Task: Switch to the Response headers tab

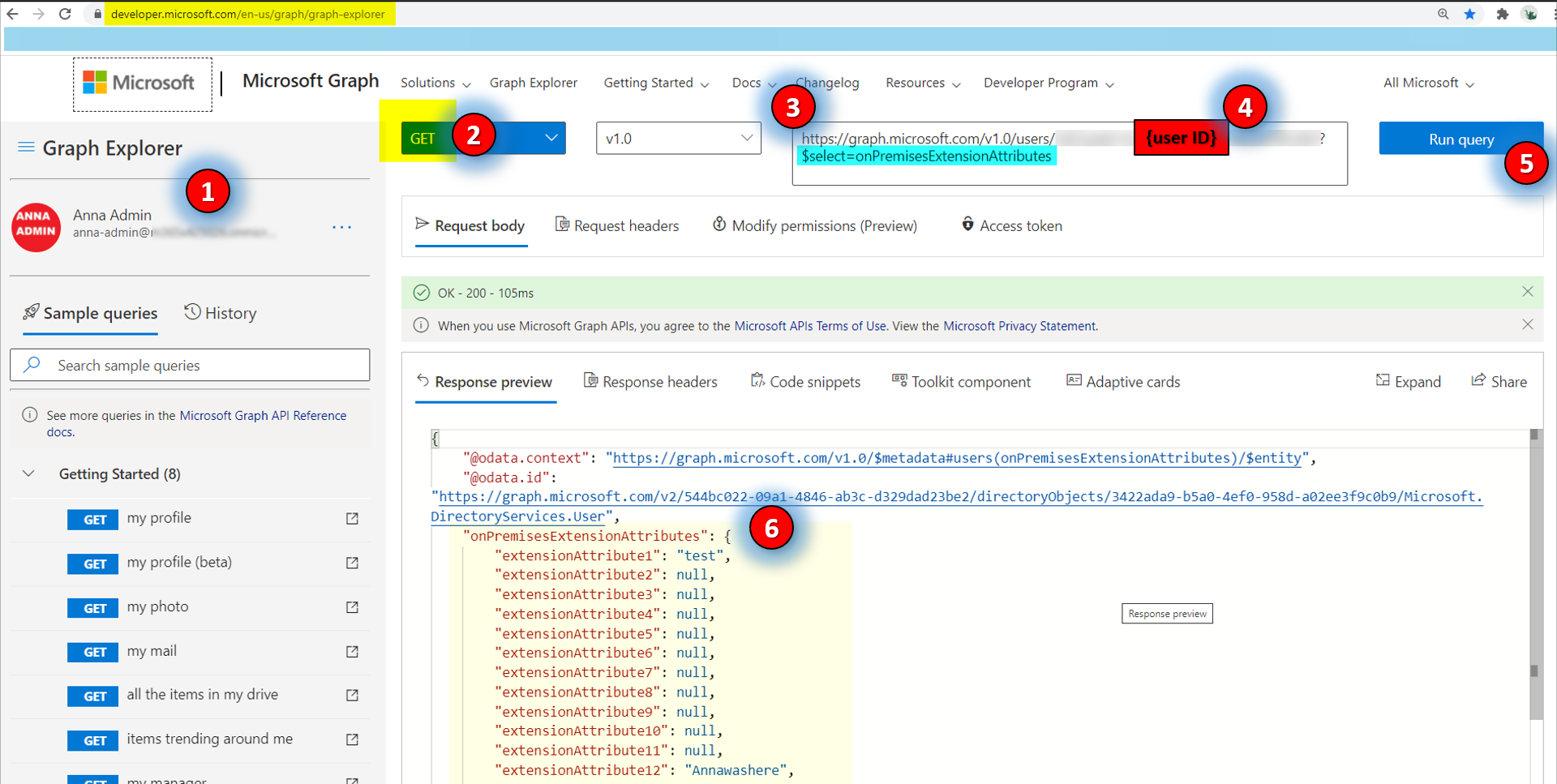Action: click(650, 381)
